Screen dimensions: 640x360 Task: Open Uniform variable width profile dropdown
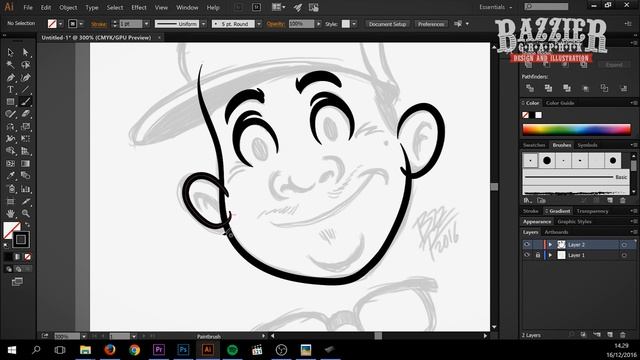point(203,24)
